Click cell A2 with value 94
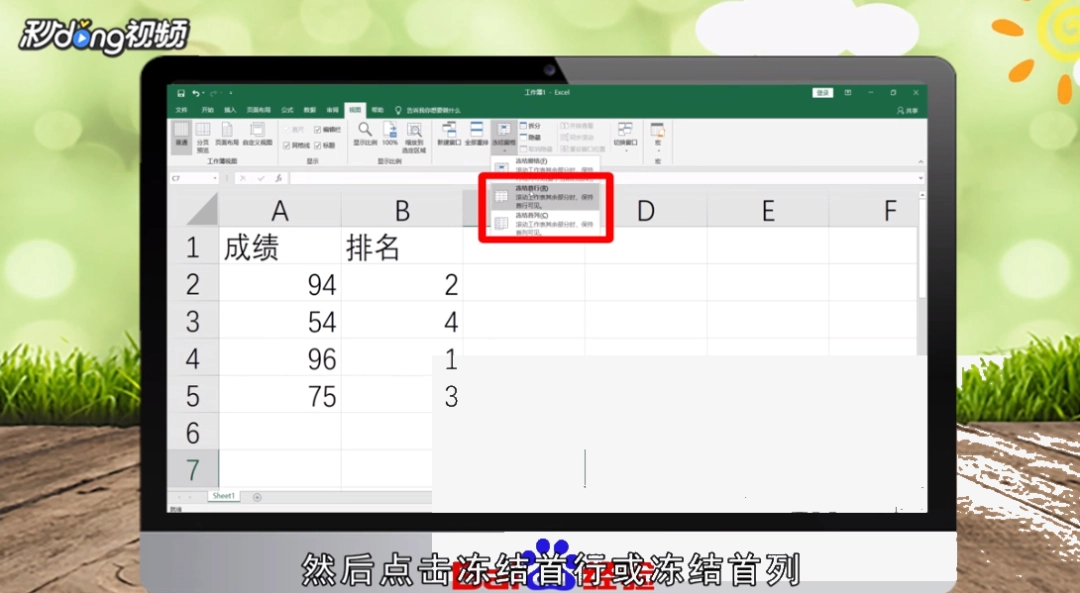 (x=280, y=284)
